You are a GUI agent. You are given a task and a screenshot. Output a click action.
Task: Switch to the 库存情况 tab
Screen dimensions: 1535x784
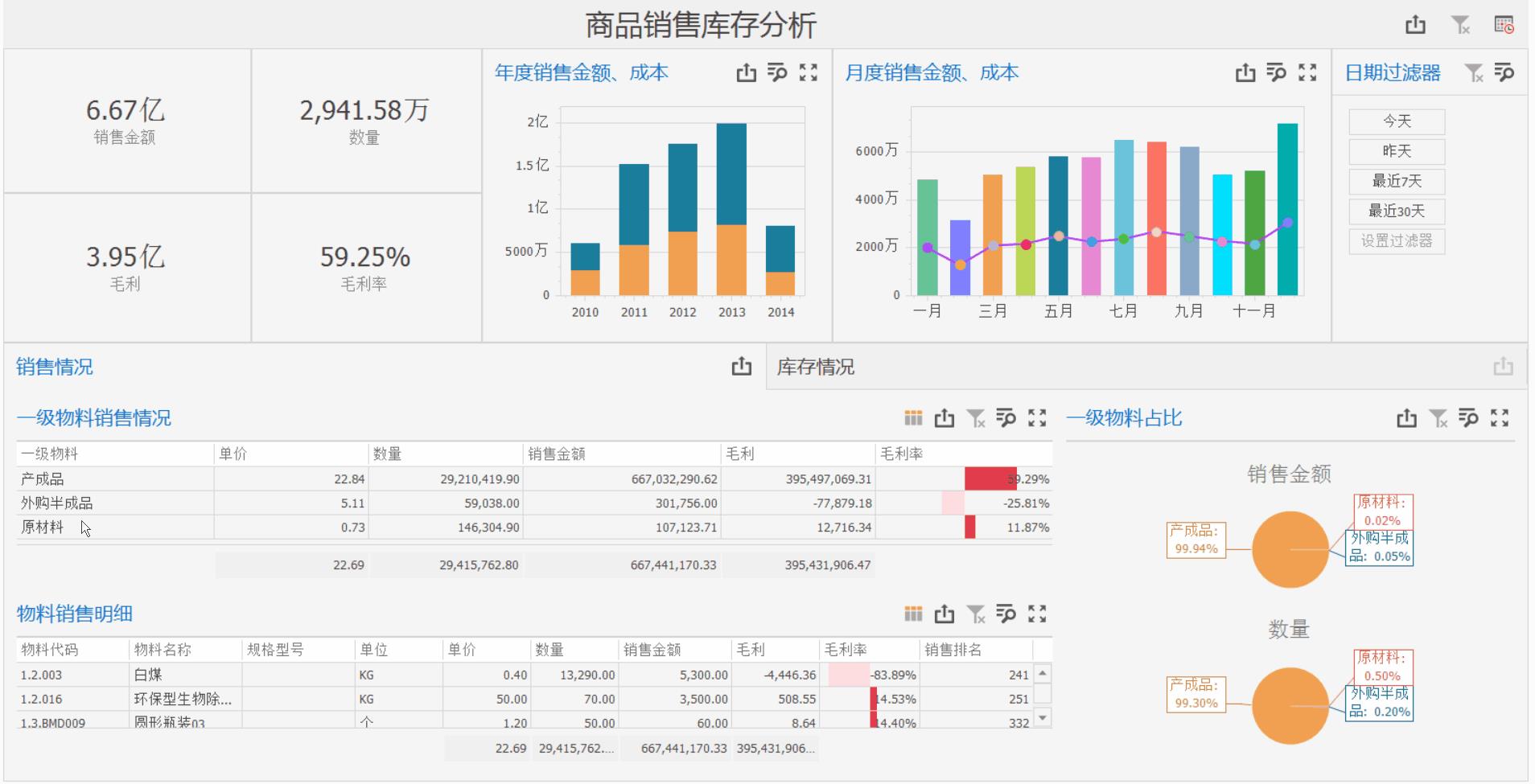(x=815, y=367)
